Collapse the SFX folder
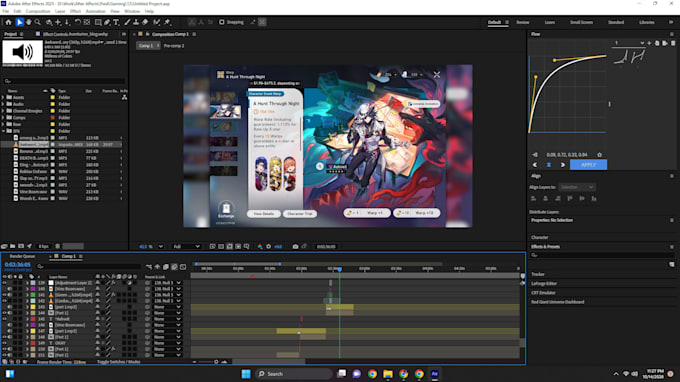This screenshot has height=382, width=680. [x=3, y=131]
